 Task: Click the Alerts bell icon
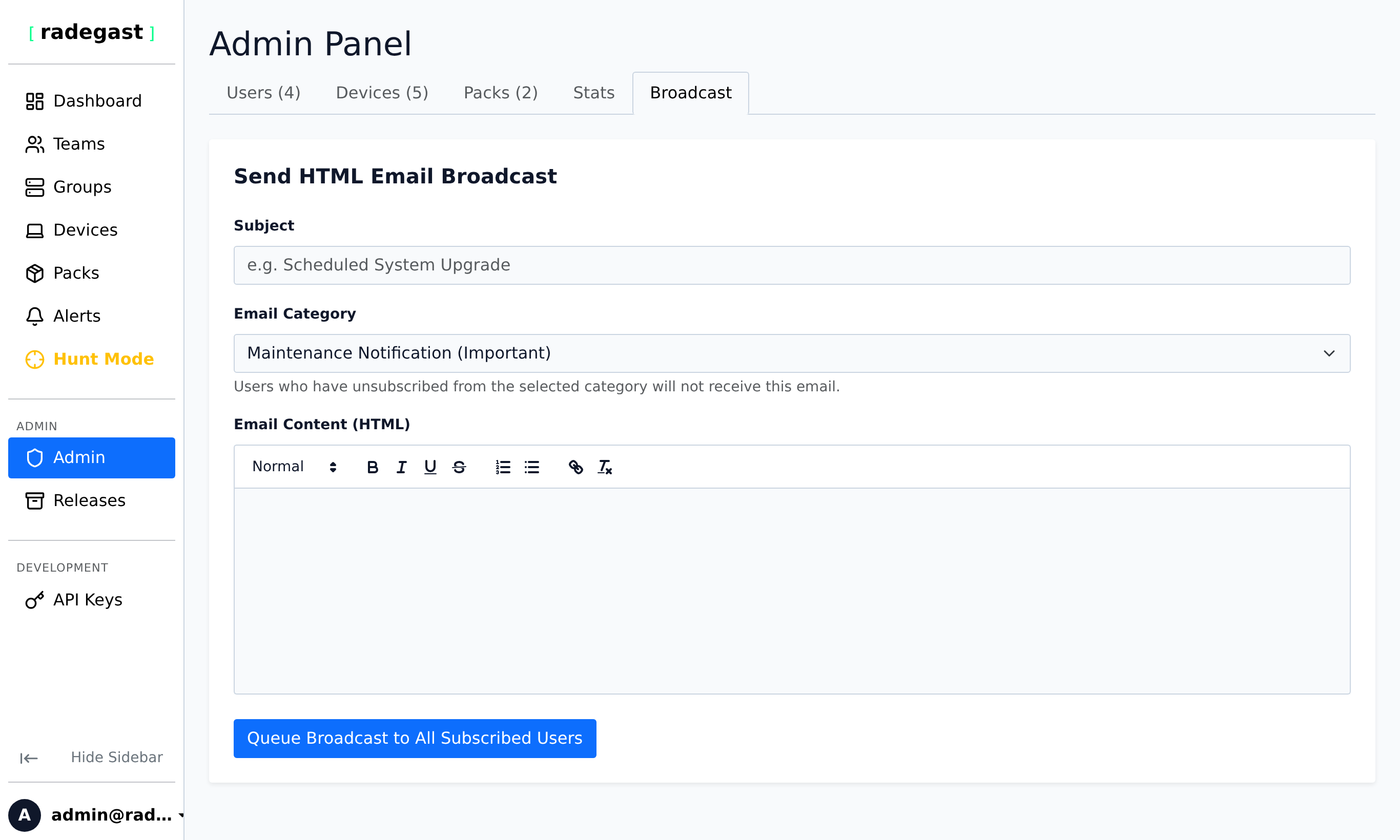point(34,317)
